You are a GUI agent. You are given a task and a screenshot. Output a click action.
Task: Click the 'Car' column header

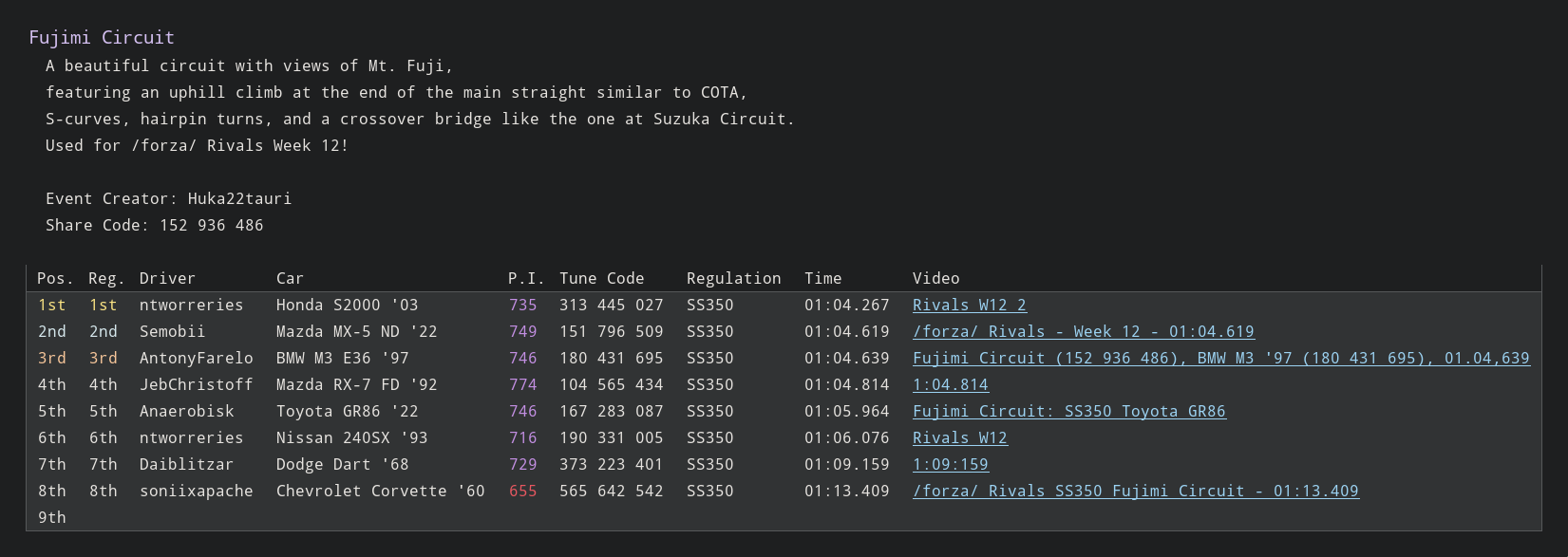tap(290, 278)
